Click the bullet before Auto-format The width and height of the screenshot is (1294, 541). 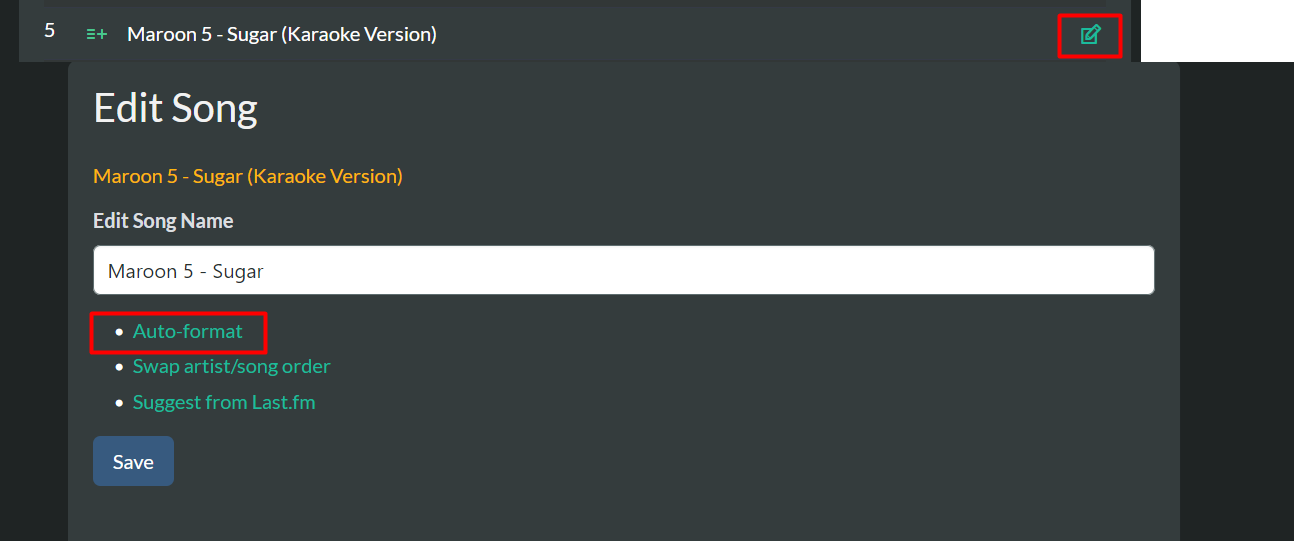(x=119, y=331)
